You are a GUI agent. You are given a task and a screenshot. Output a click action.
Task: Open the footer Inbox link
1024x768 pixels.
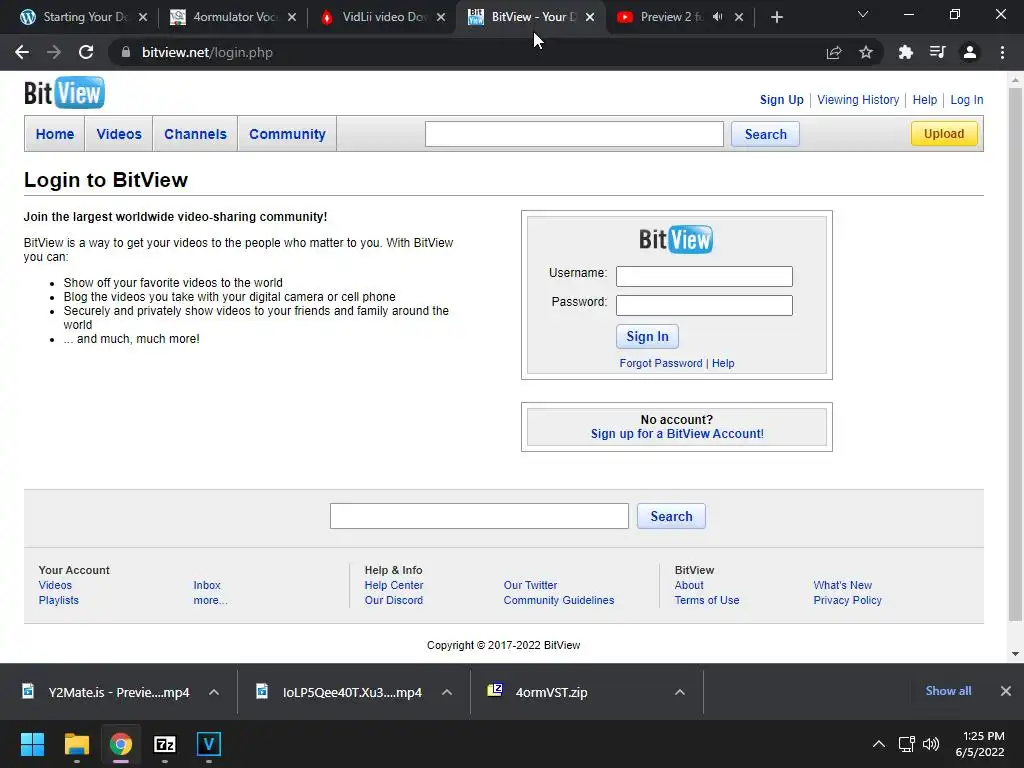(206, 585)
